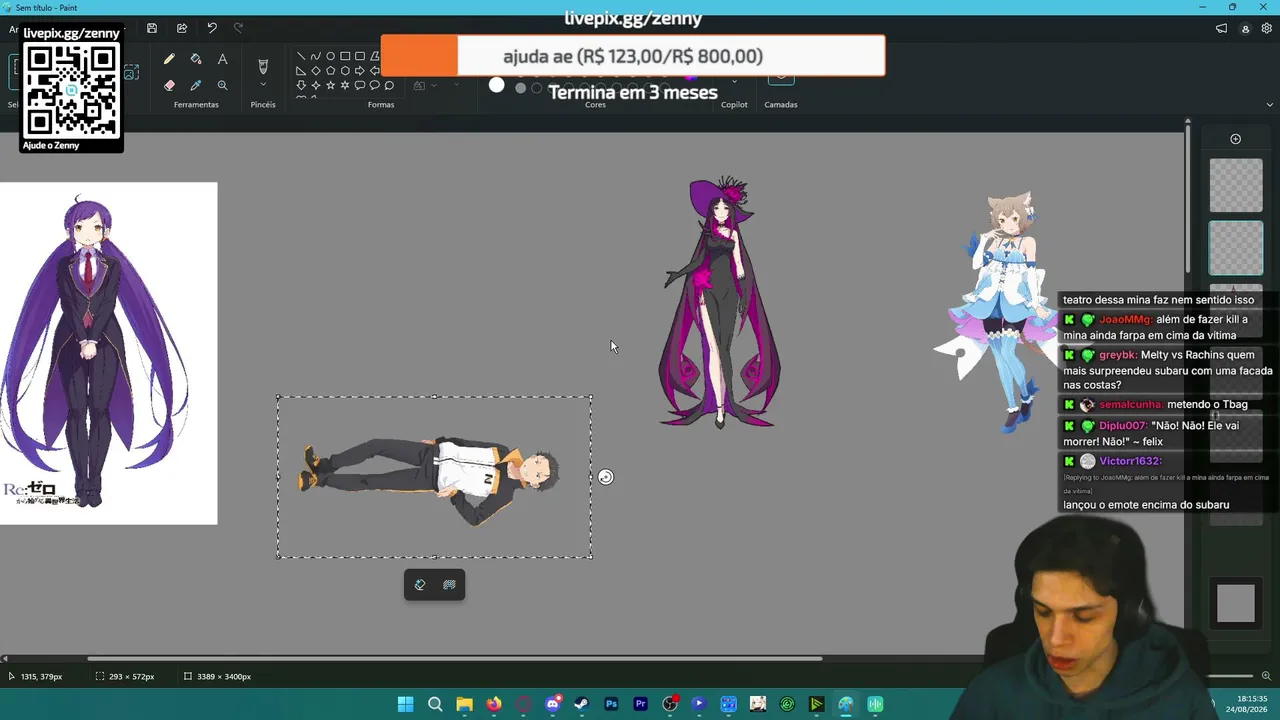Image resolution: width=1280 pixels, height=720 pixels.
Task: Expand the Copilot dropdown
Action: (734, 82)
